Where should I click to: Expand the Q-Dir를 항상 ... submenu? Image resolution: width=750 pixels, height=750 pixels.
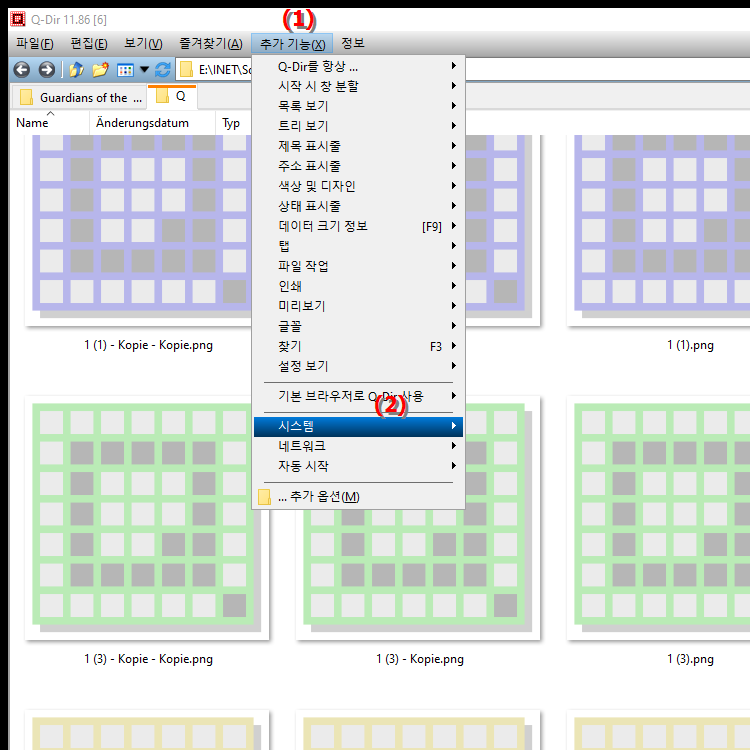click(x=358, y=66)
